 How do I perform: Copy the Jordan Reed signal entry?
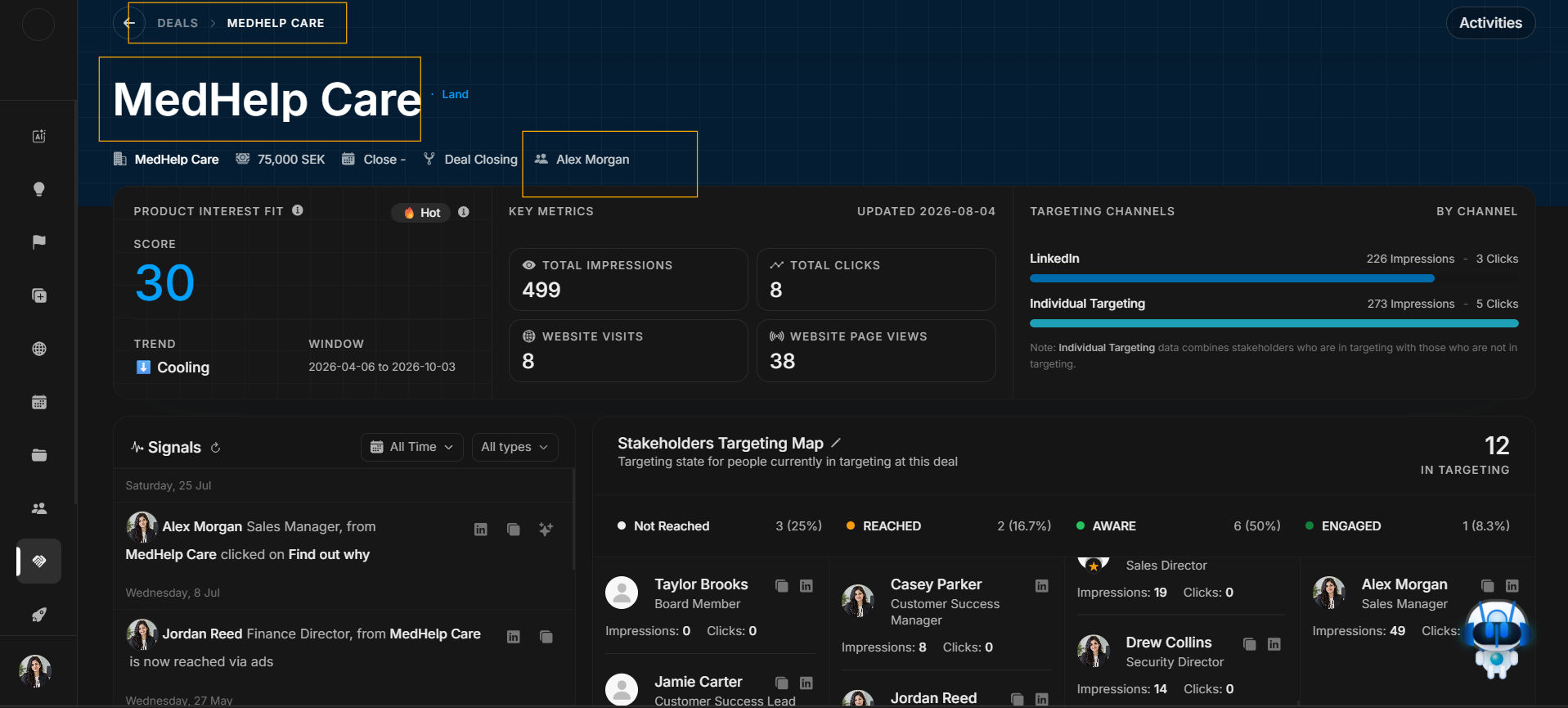[x=546, y=637]
